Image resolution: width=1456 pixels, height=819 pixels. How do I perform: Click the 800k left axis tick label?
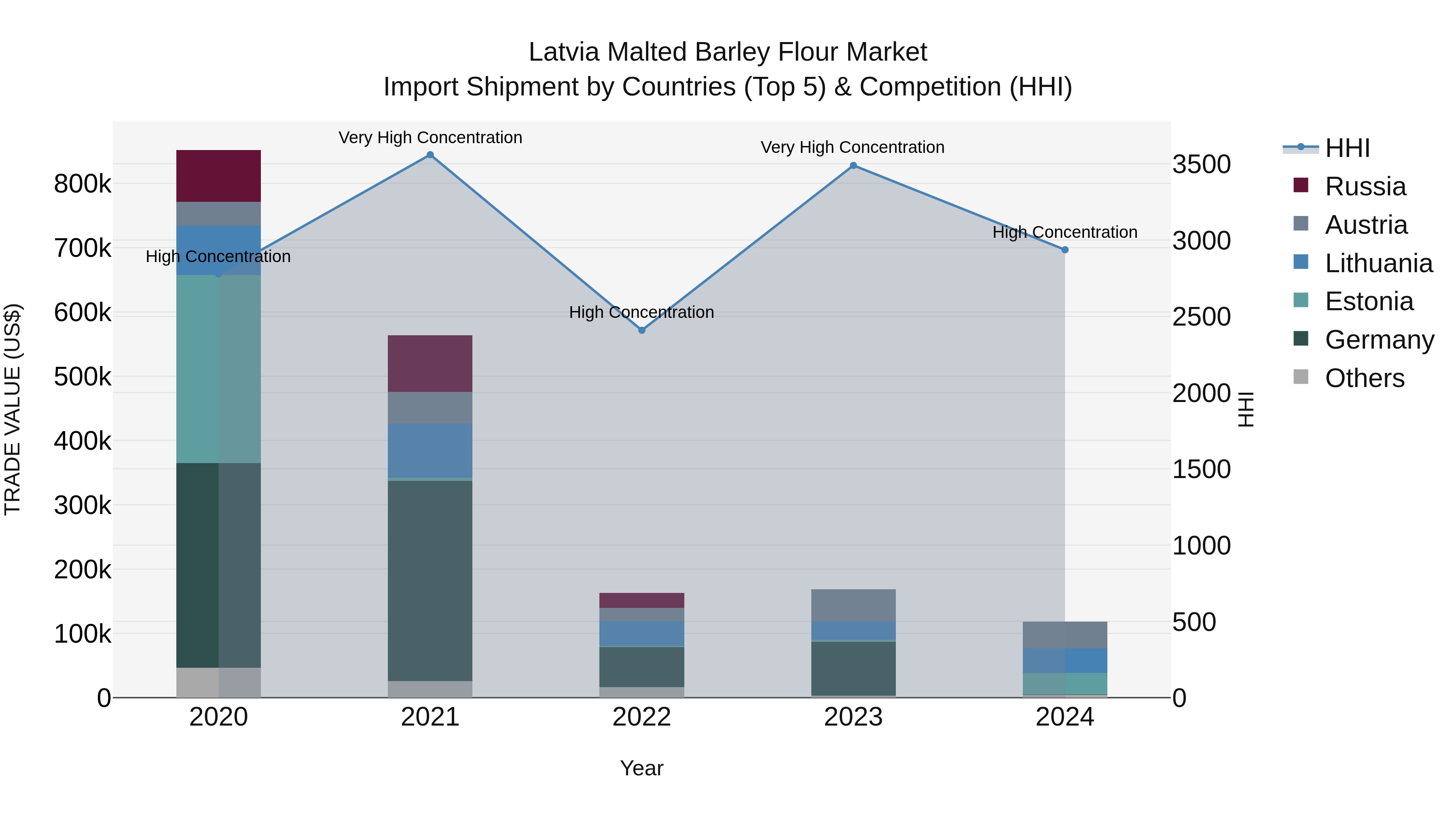click(83, 184)
